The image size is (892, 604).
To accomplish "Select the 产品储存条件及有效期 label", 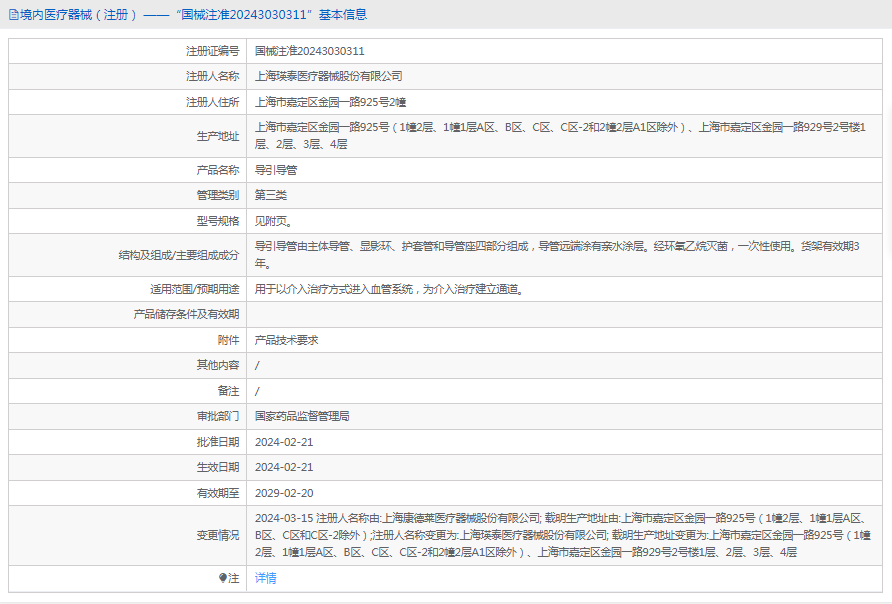I will click(x=187, y=315).
